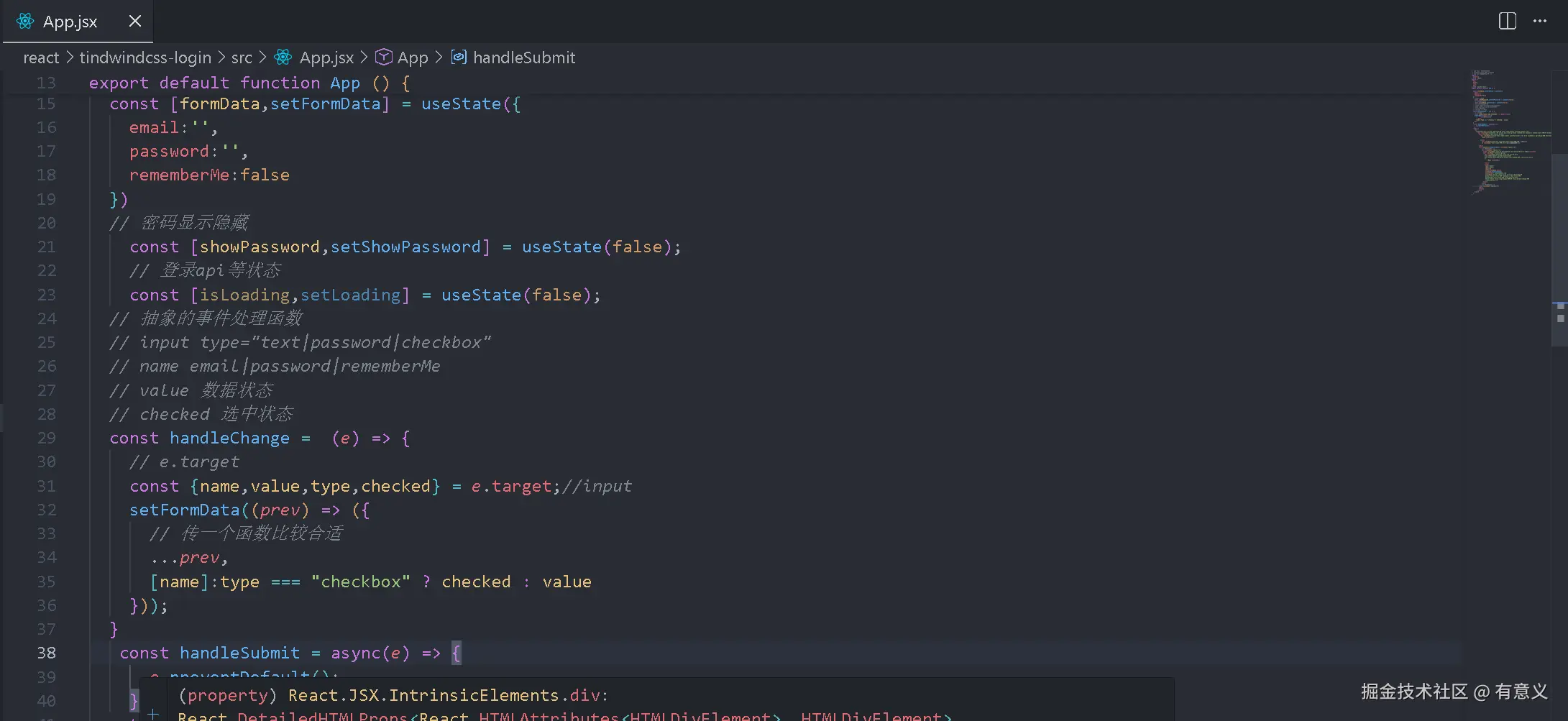Click 'password' property on line 17
The width and height of the screenshot is (1568, 721).
[x=169, y=152]
